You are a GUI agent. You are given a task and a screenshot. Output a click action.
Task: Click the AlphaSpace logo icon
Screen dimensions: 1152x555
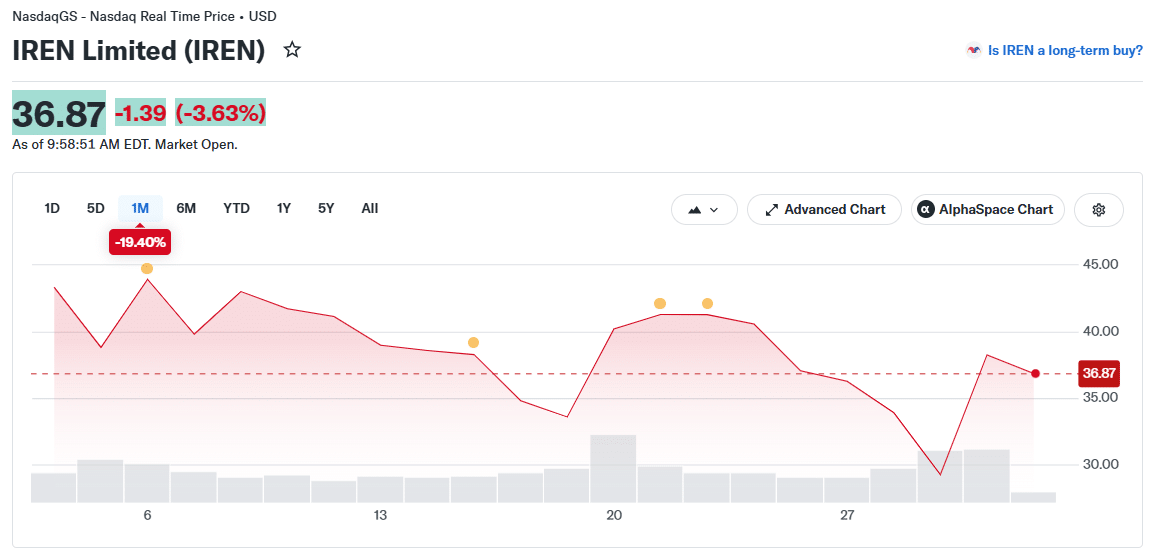tap(926, 210)
